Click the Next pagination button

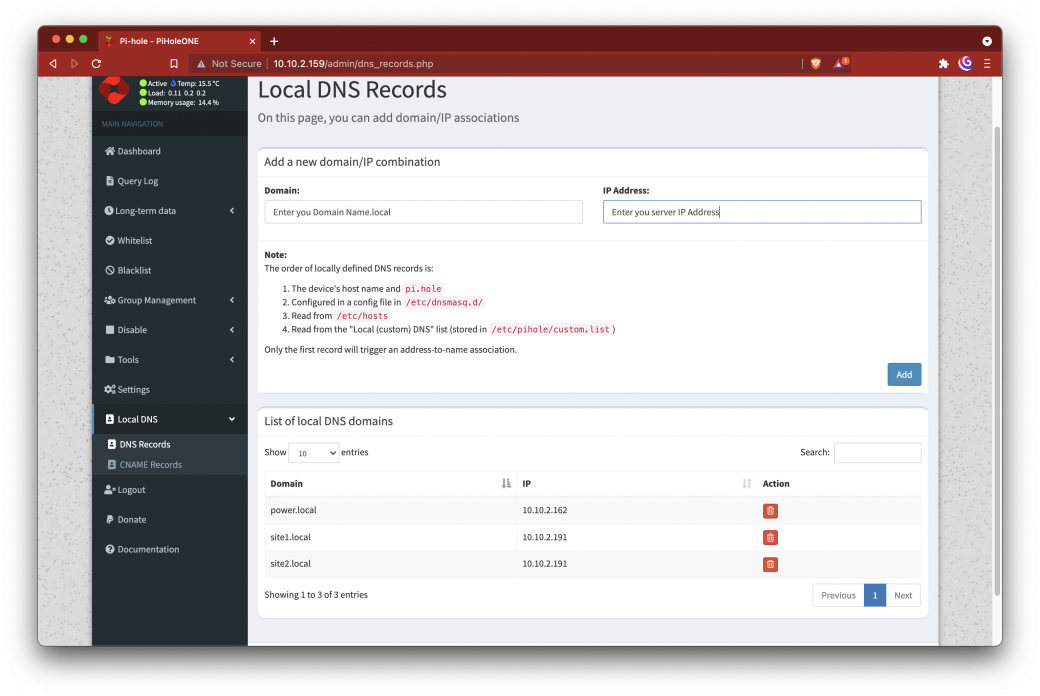903,595
